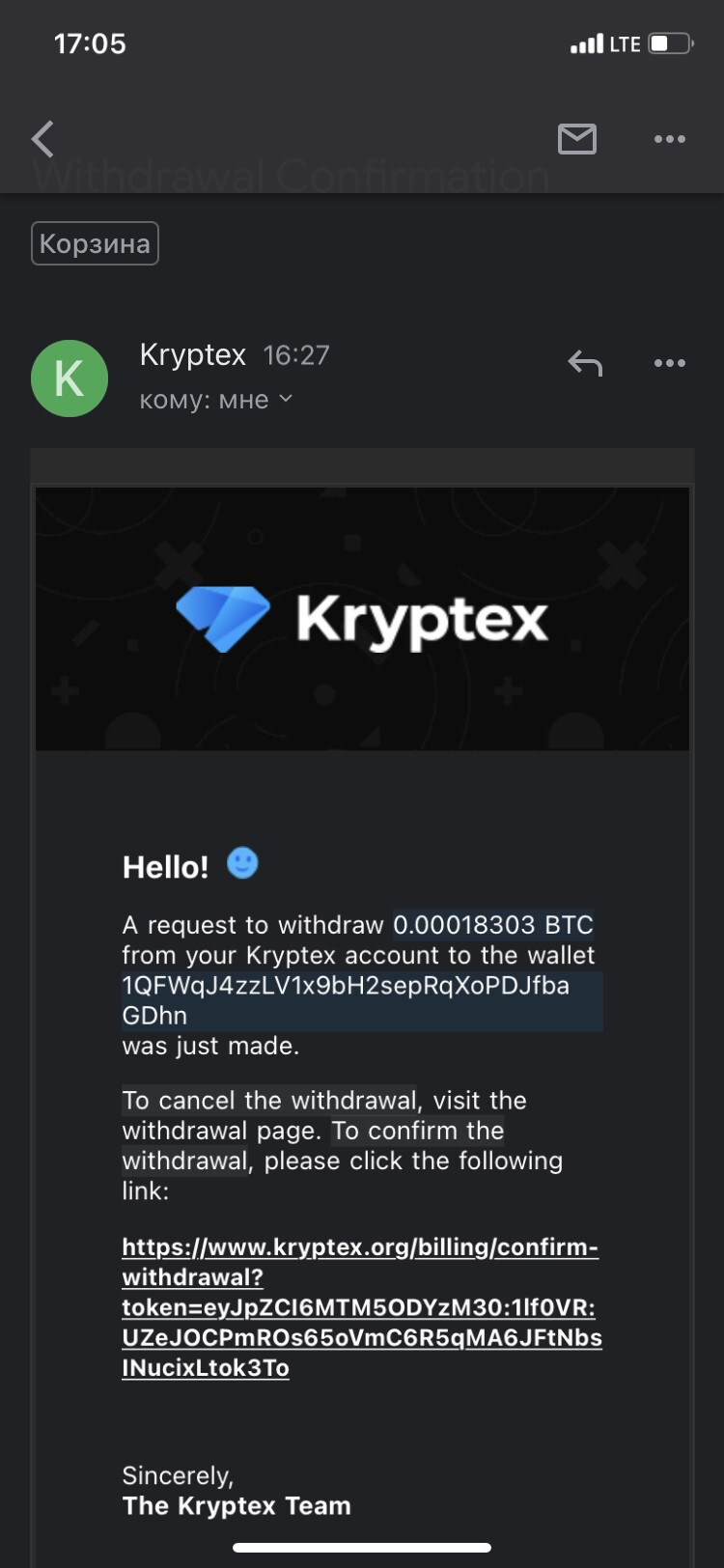Tap the green K sender avatar
Viewport: 724px width, 1568px height.
70,378
